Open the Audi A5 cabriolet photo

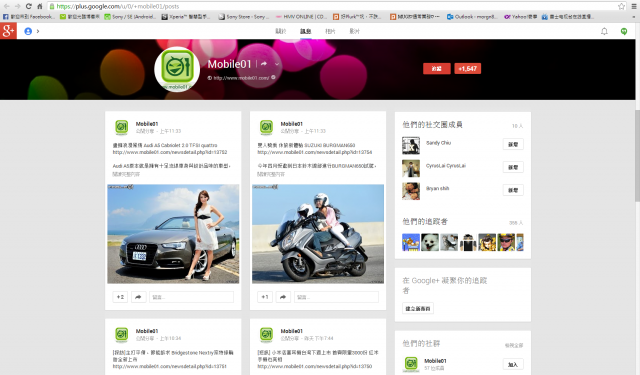[x=173, y=234]
